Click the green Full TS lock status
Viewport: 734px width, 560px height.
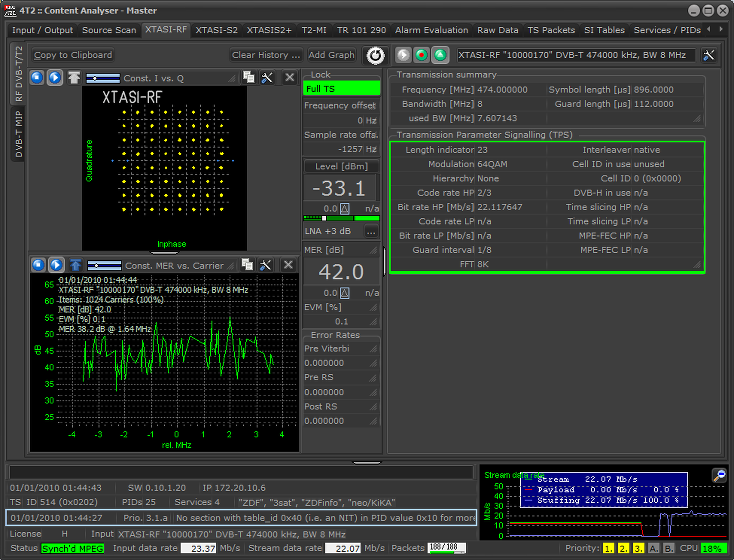click(341, 89)
